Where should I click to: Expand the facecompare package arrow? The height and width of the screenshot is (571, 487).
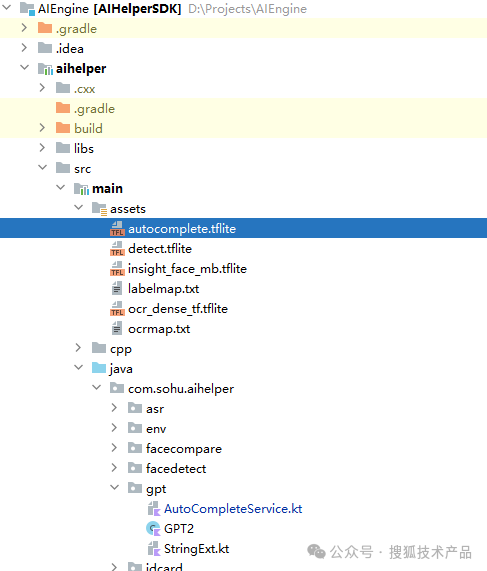(114, 448)
